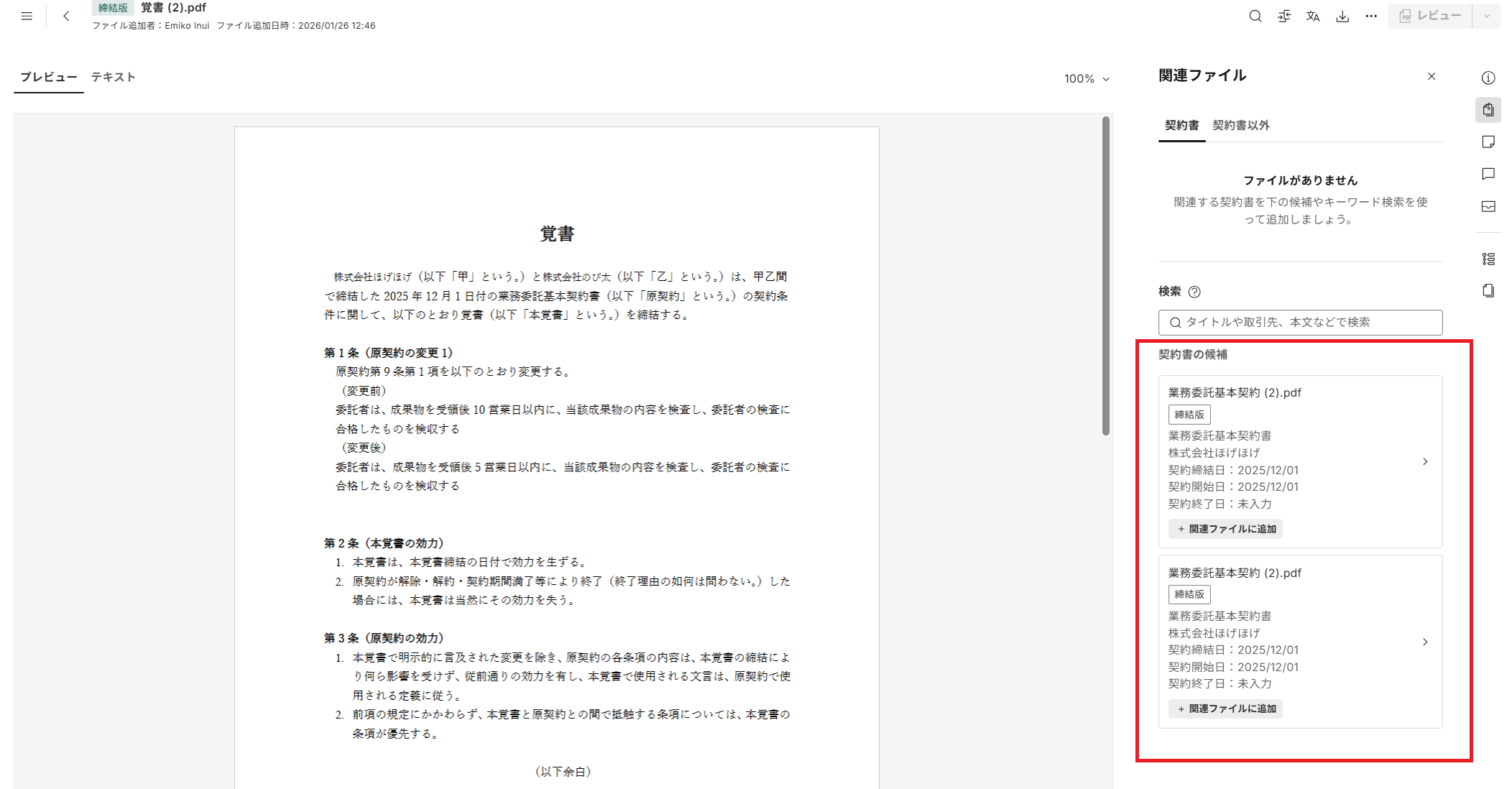Click the help icon next to 検索
The height and width of the screenshot is (789, 1512).
1194,292
